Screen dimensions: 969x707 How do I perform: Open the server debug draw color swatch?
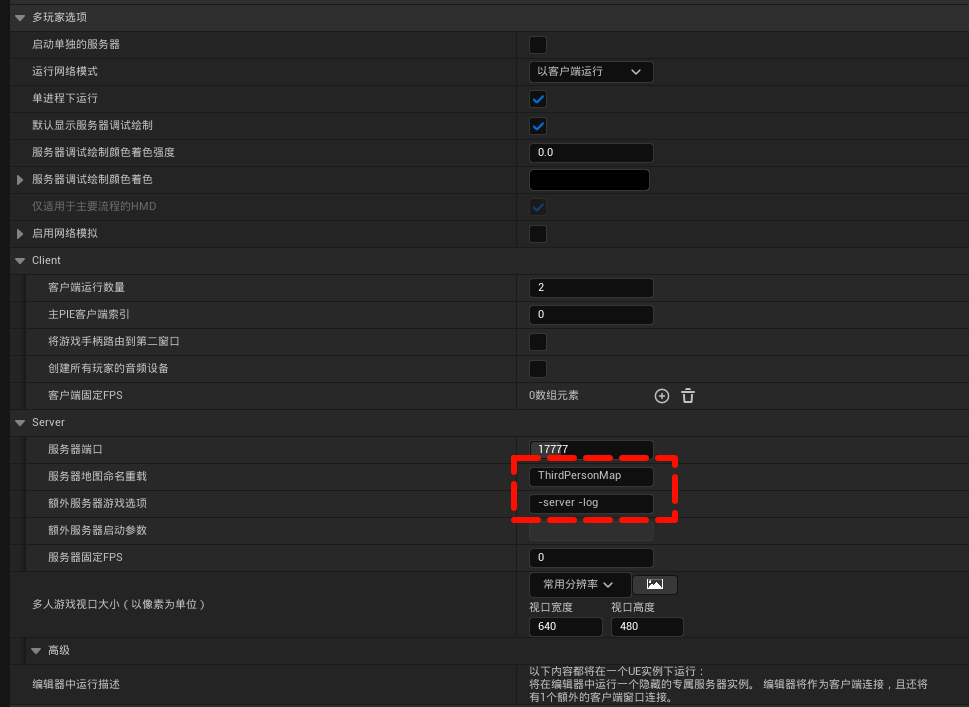pos(589,179)
